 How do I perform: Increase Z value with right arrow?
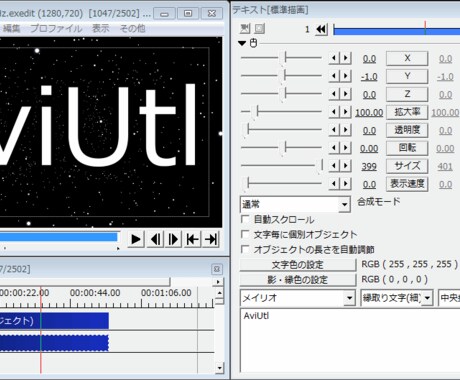(346, 94)
